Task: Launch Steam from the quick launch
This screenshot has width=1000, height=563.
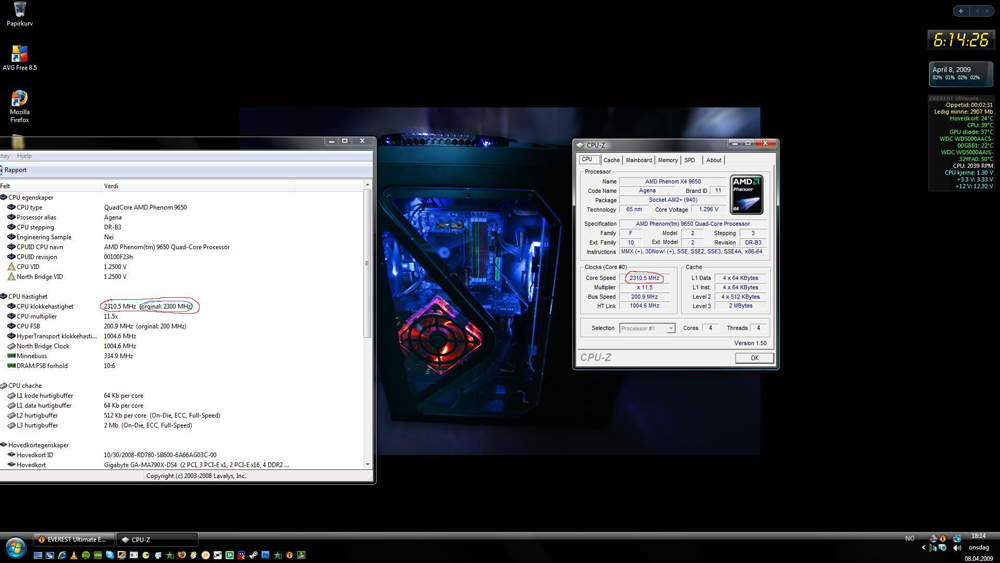Action: pyautogui.click(x=253, y=555)
